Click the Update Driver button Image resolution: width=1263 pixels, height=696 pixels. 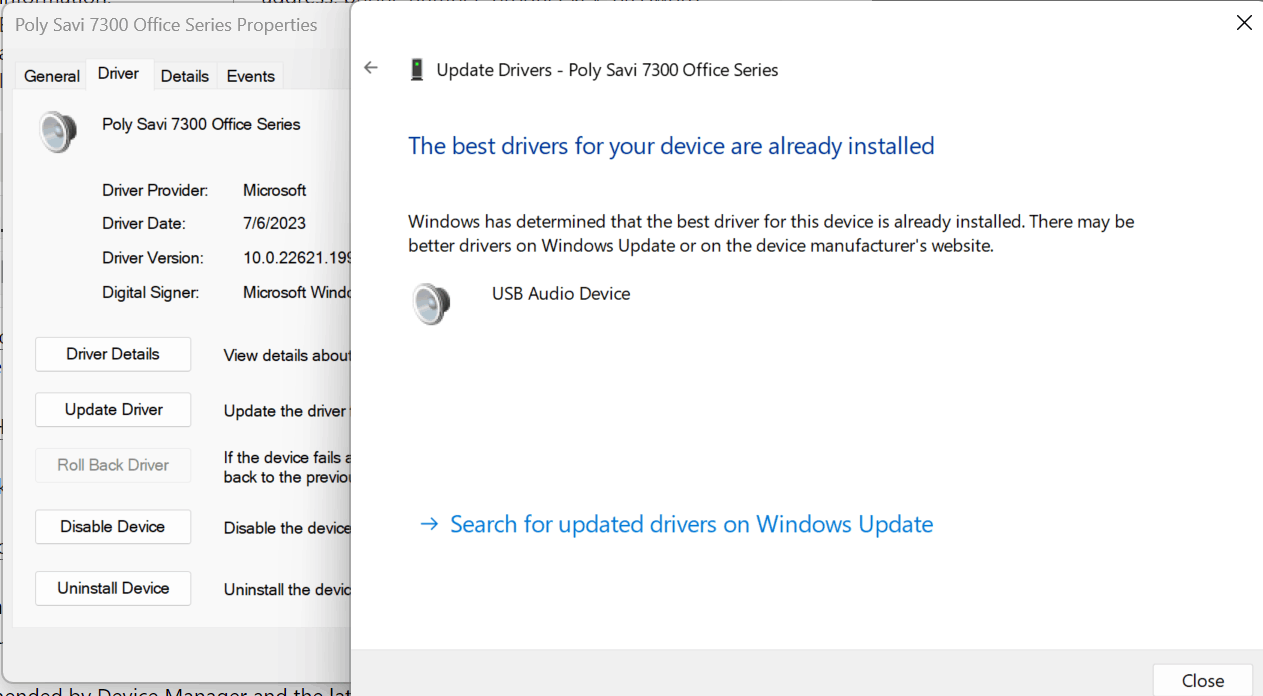click(x=113, y=409)
